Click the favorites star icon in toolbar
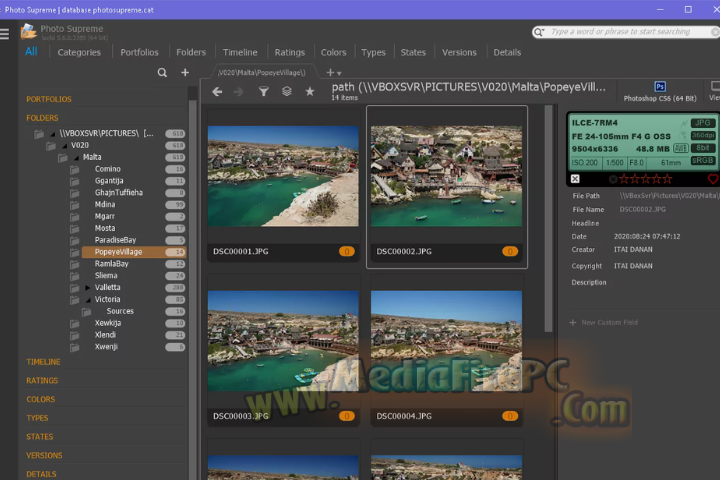The image size is (720, 480). [310, 91]
